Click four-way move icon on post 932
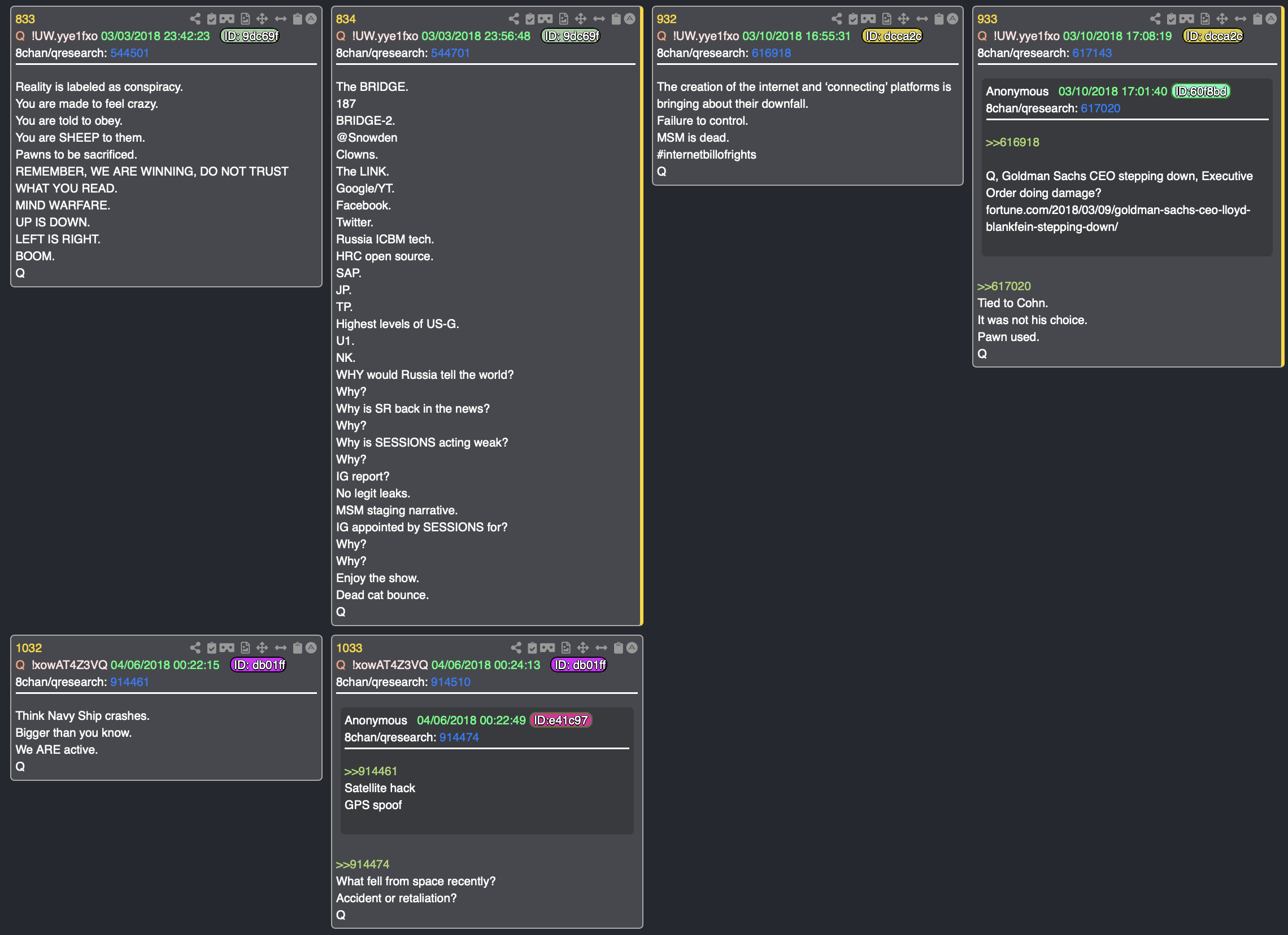 pyautogui.click(x=903, y=19)
